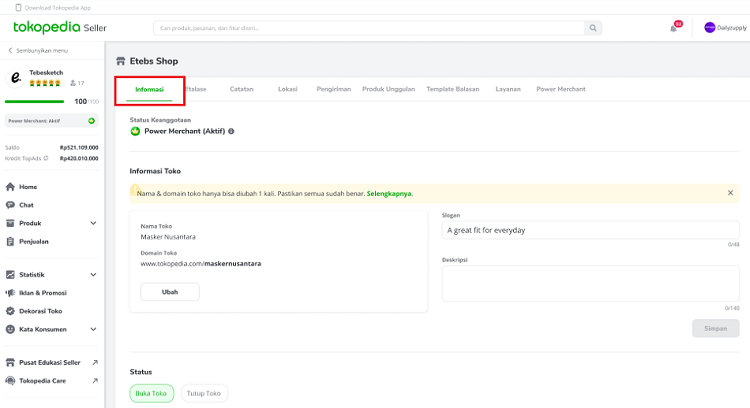Viewport: 750px width, 408px height.
Task: Click the Statistik chart icon
Action: tap(10, 275)
